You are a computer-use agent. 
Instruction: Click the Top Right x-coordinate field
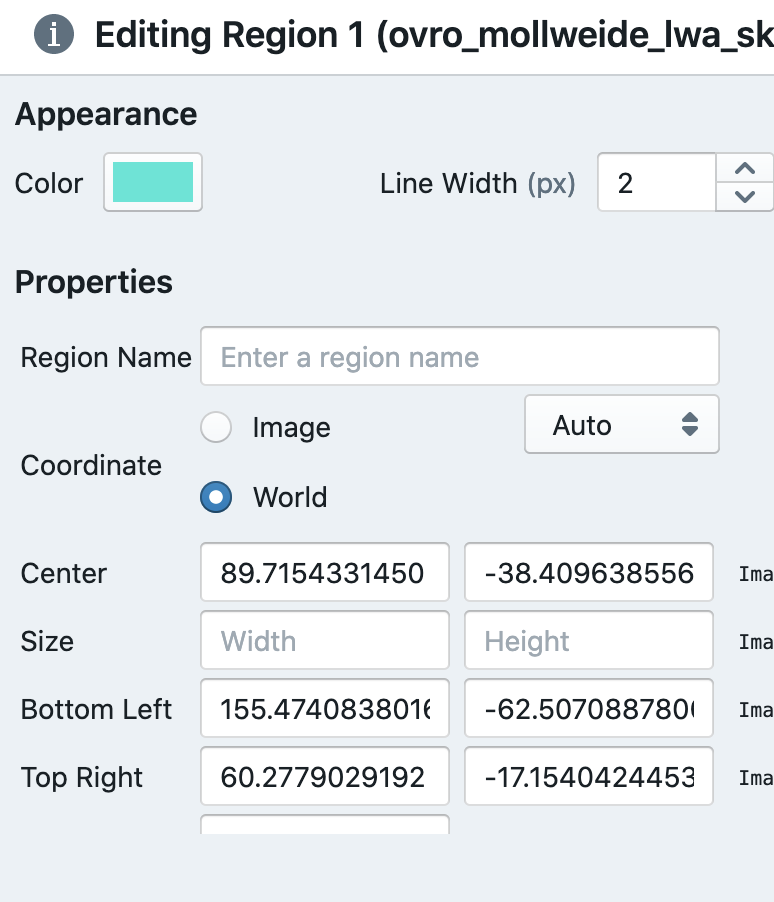coord(324,776)
